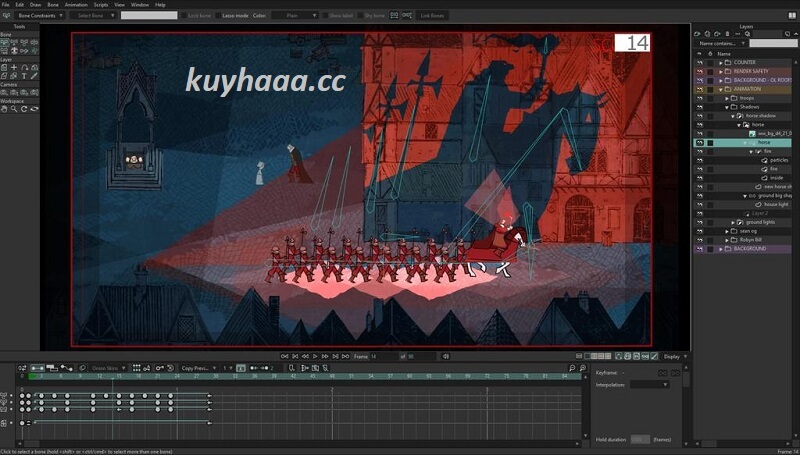This screenshot has width=800, height=455.
Task: Click the Rewind to start button
Action: point(285,357)
